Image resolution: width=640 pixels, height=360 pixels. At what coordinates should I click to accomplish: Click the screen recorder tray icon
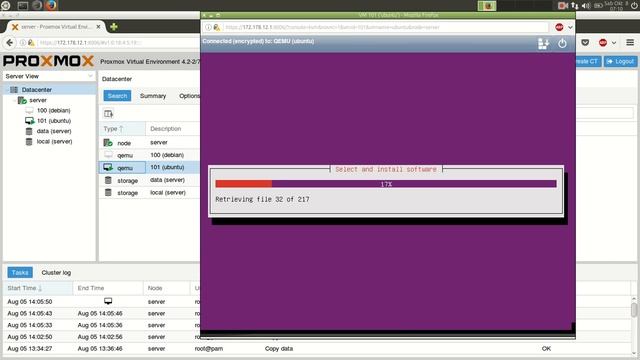(x=563, y=5)
